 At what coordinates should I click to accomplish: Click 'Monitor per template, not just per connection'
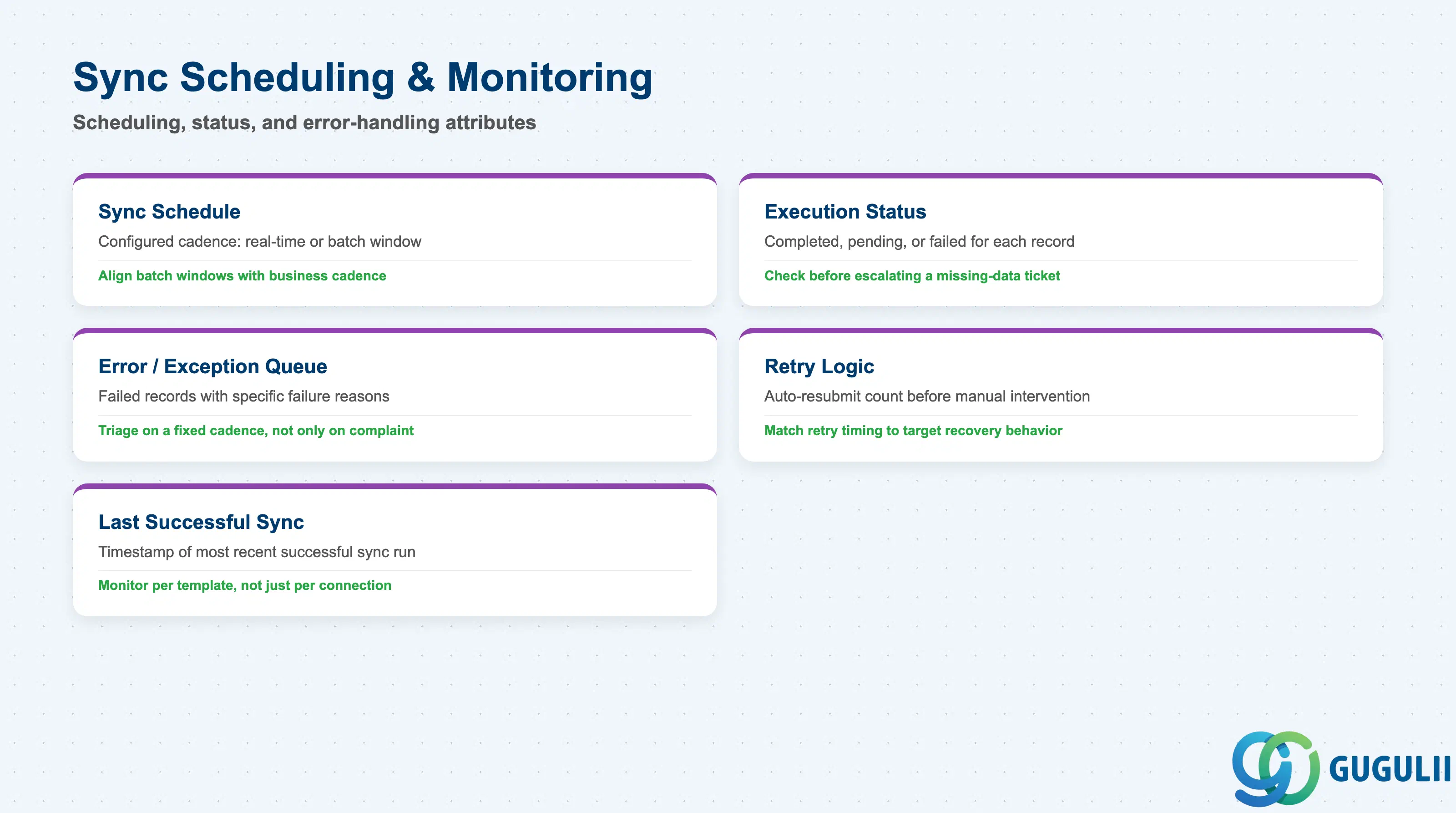(x=245, y=585)
